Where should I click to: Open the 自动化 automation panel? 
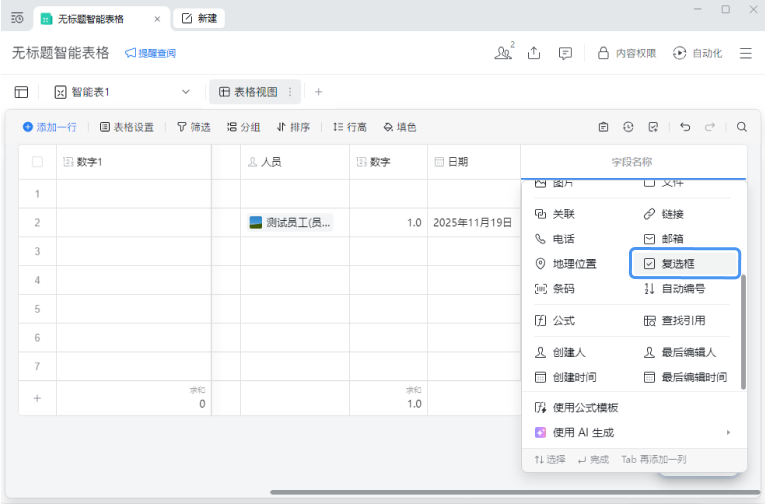coord(697,53)
